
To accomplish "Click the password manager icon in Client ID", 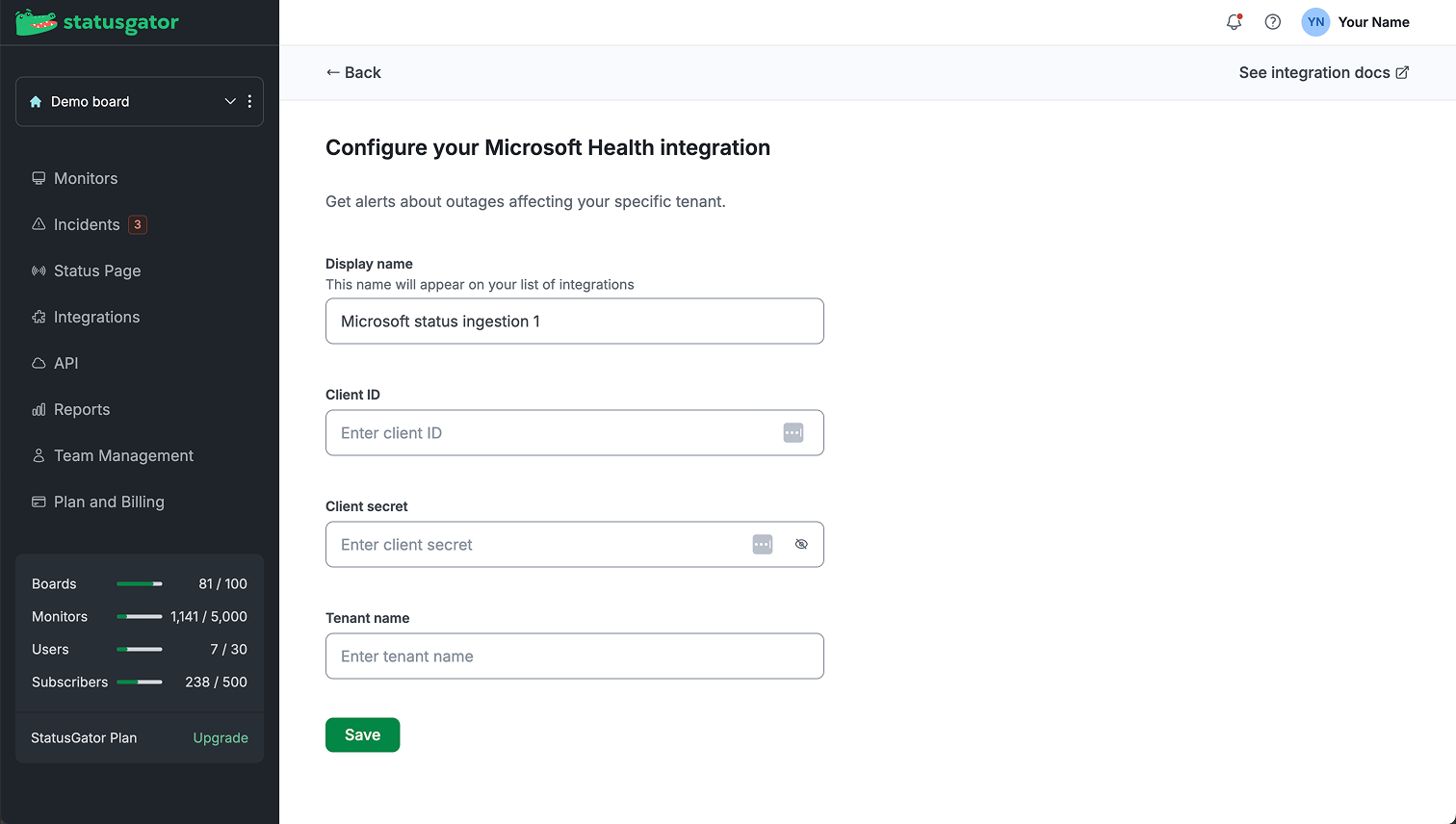I will [793, 433].
